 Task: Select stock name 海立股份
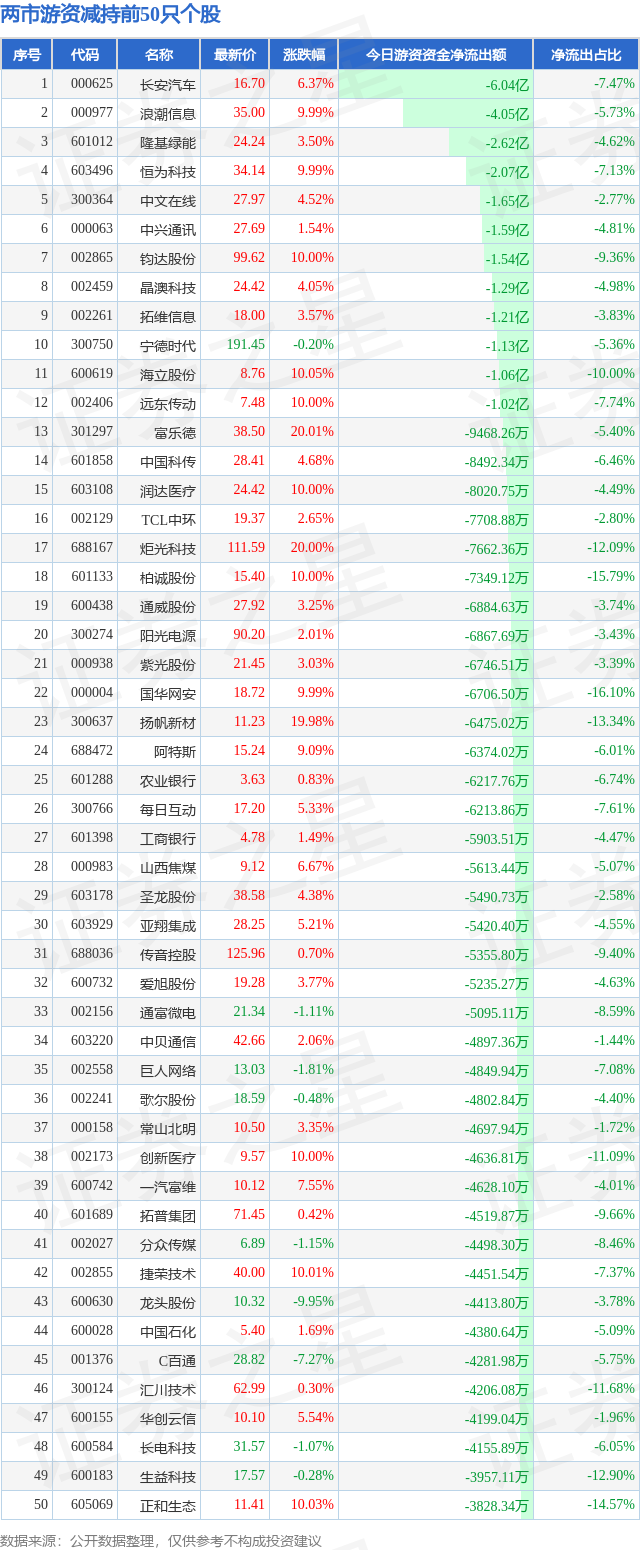(168, 375)
